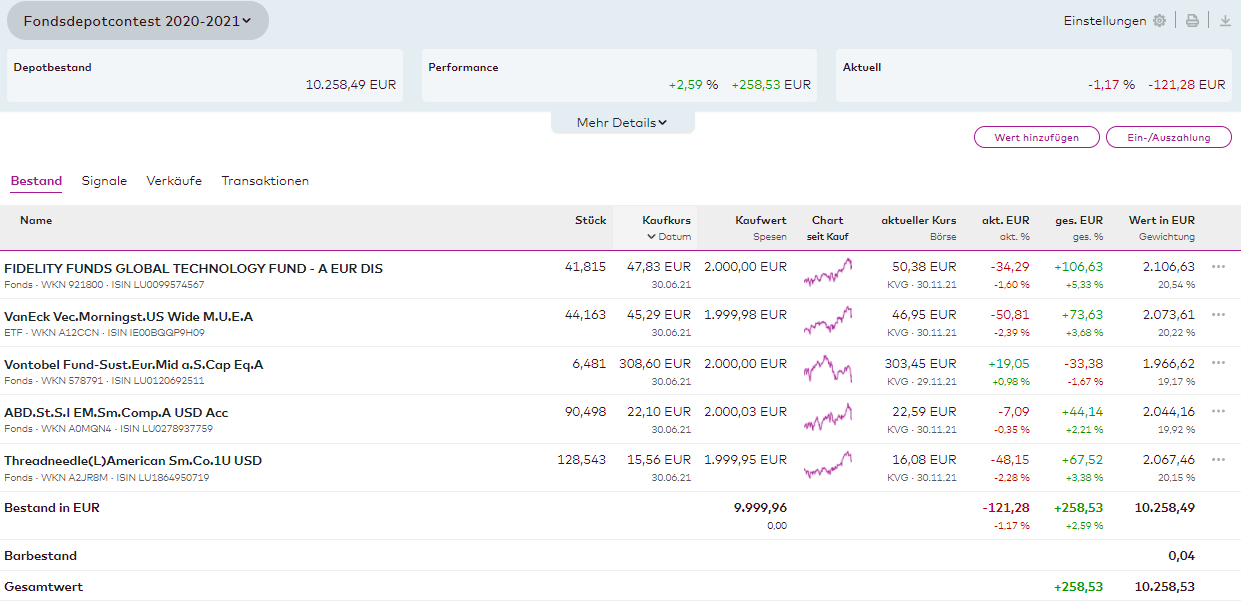Image resolution: width=1241 pixels, height=603 pixels.
Task: Open the Transaktionen tab
Action: click(265, 181)
